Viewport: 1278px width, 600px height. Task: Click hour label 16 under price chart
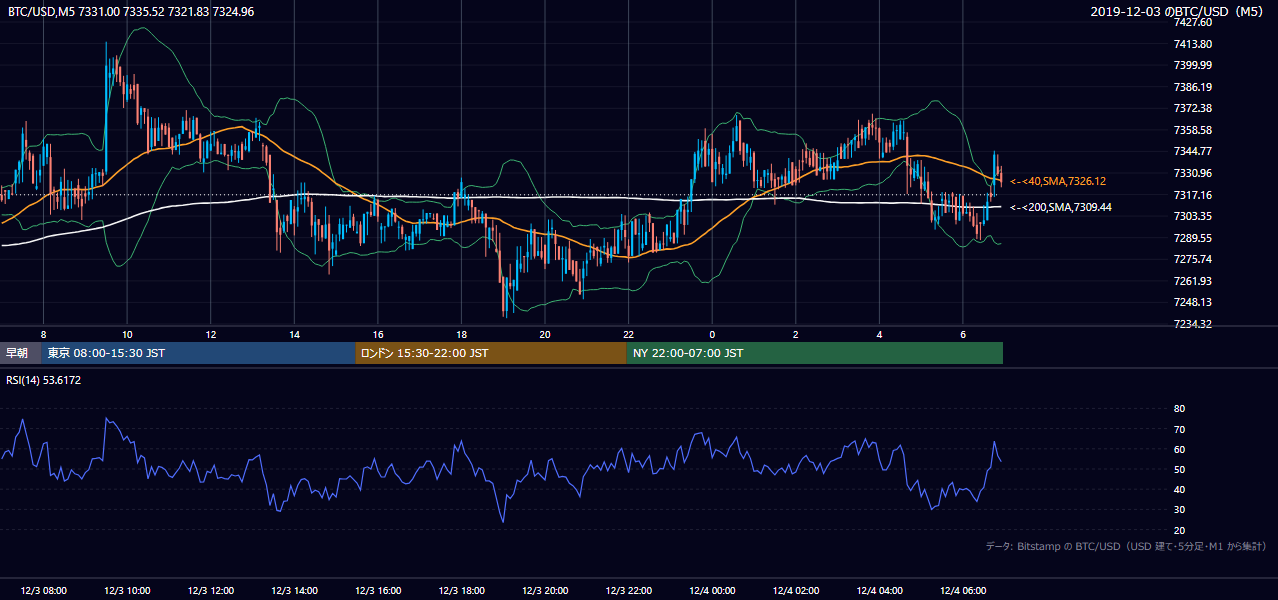[377, 334]
